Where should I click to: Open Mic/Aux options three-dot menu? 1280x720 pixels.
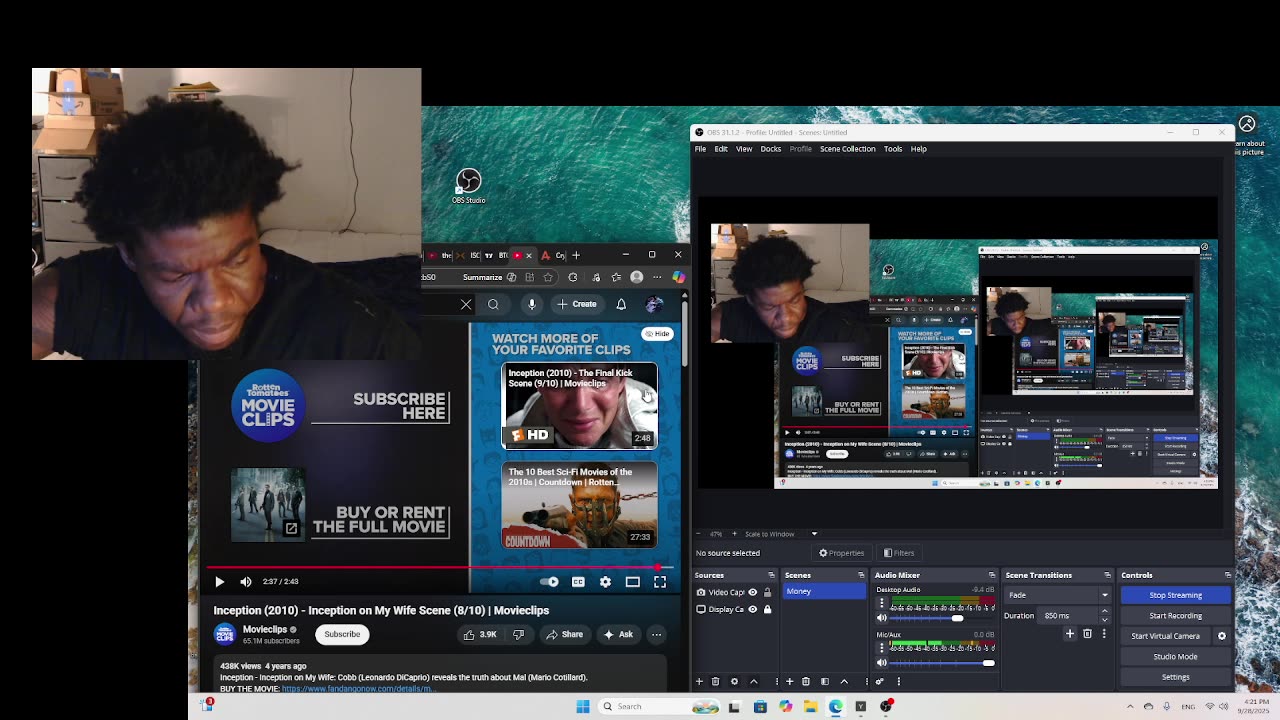point(881,648)
